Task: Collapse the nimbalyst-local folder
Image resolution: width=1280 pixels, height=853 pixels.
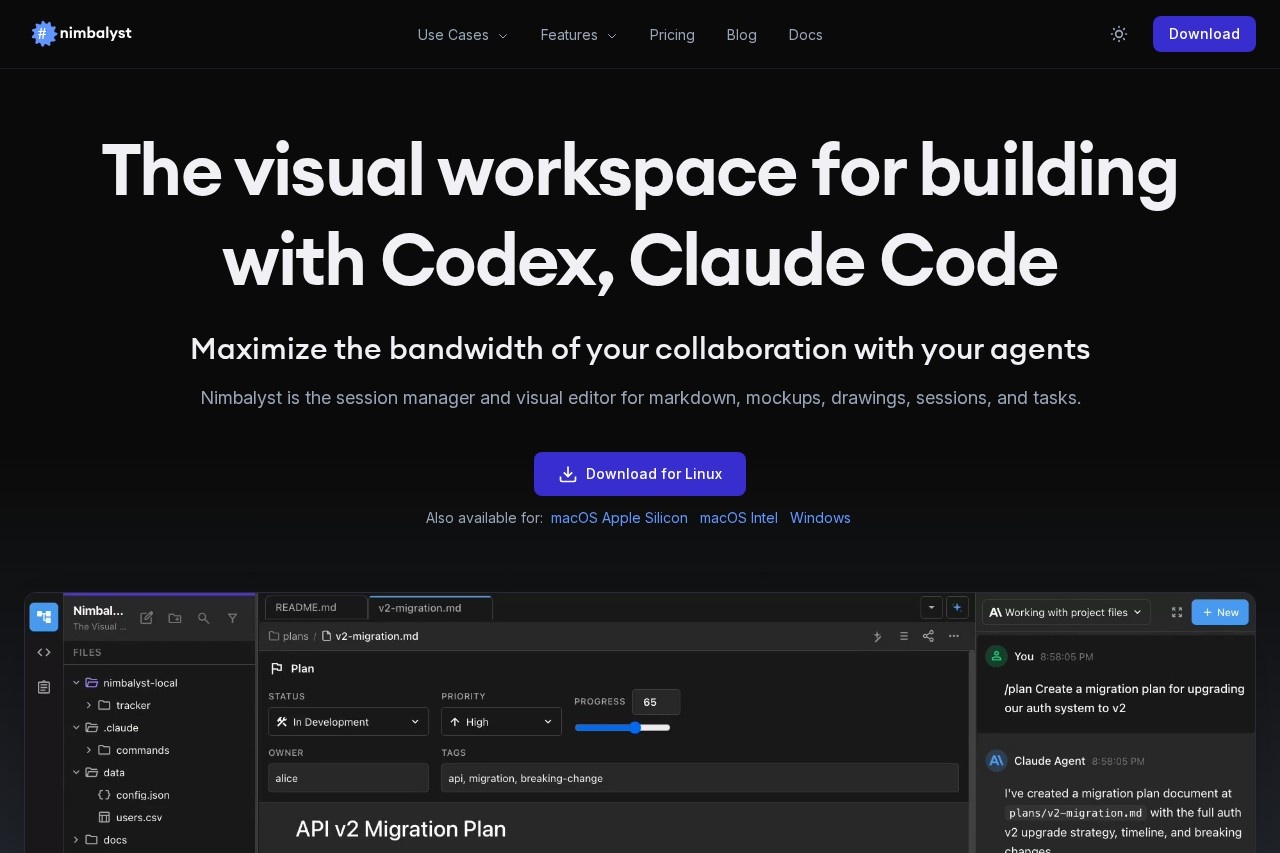Action: 77,683
